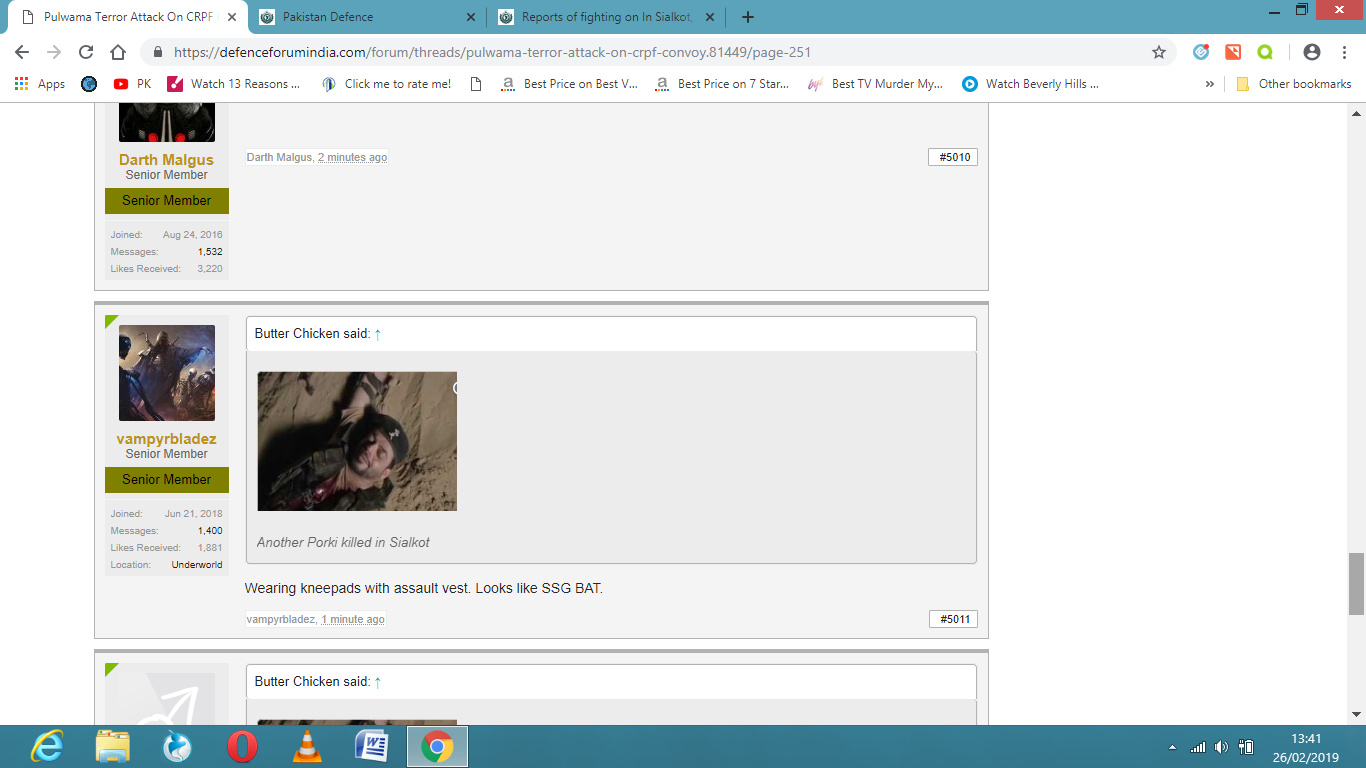Open the Other bookmarks folder

[x=1294, y=84]
